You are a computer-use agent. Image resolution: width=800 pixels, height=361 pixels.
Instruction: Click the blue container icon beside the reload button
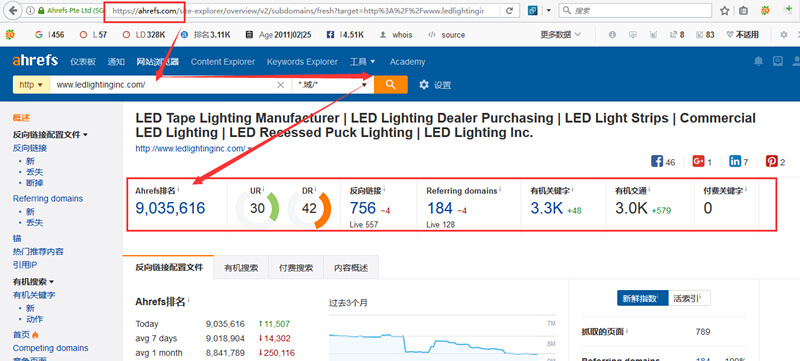pyautogui.click(x=532, y=10)
